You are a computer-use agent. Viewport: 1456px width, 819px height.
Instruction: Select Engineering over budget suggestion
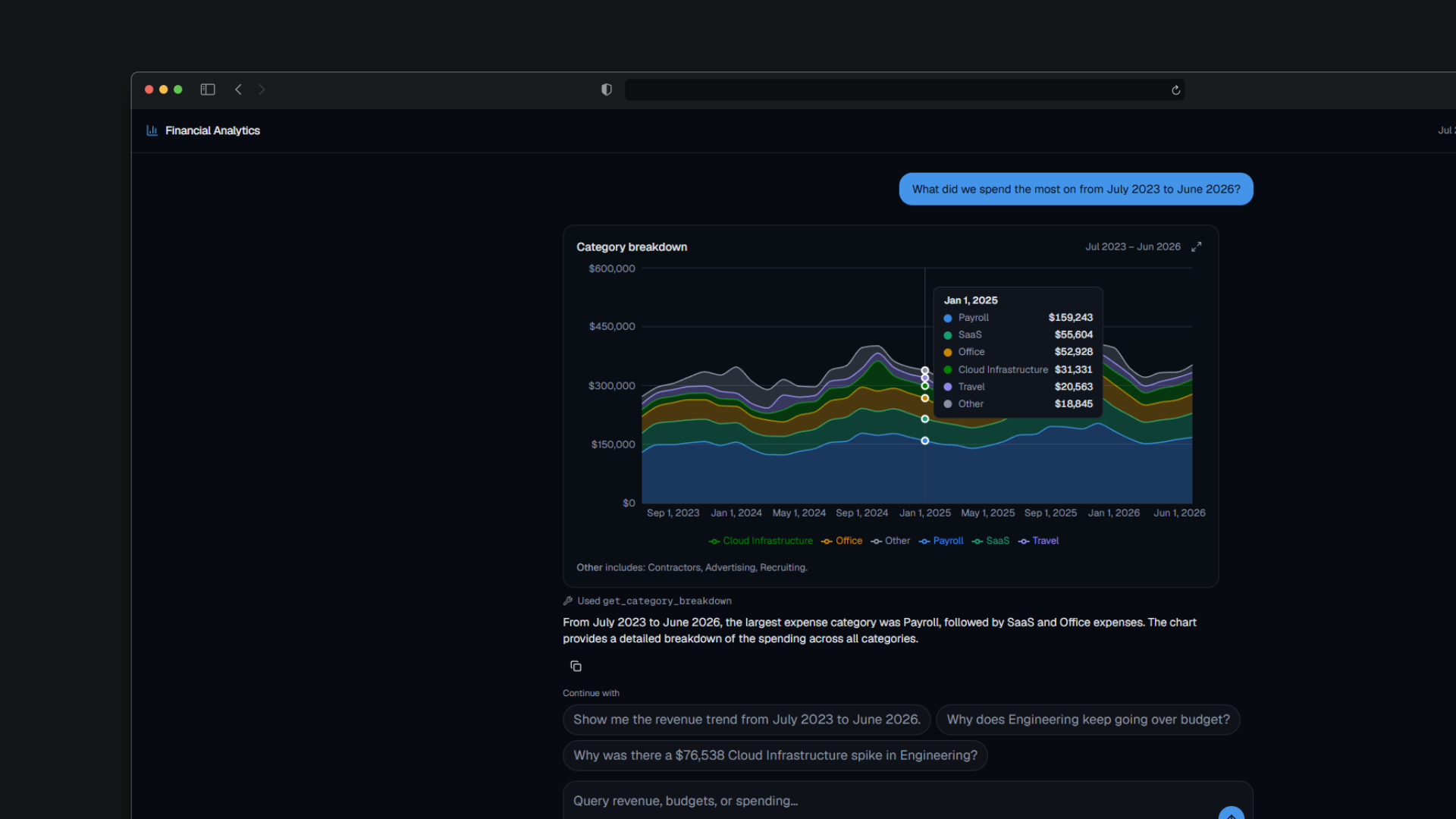click(1088, 720)
